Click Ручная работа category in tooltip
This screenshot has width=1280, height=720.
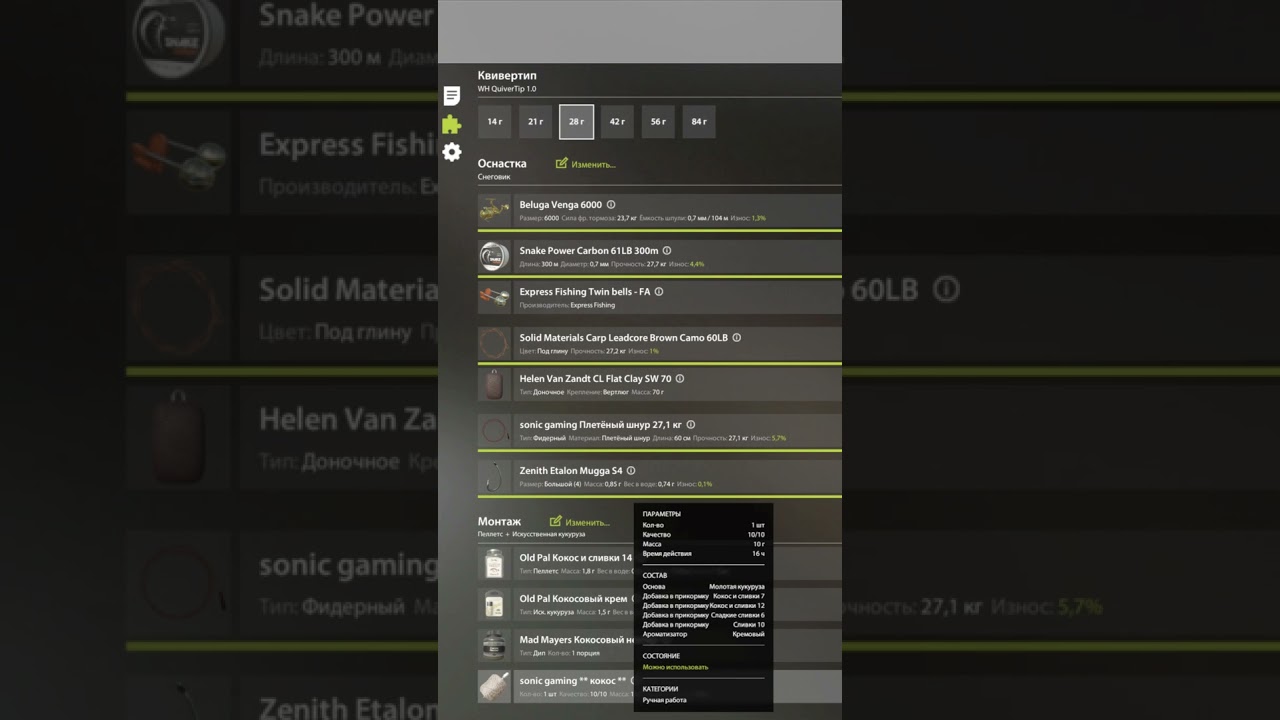[664, 700]
